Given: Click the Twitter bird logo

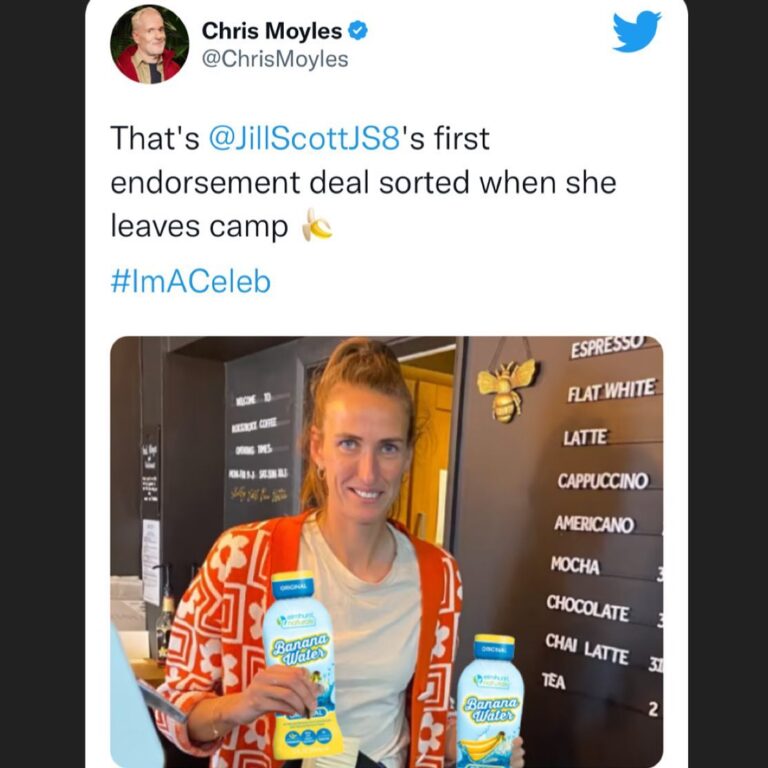Looking at the screenshot, I should click(x=636, y=31).
